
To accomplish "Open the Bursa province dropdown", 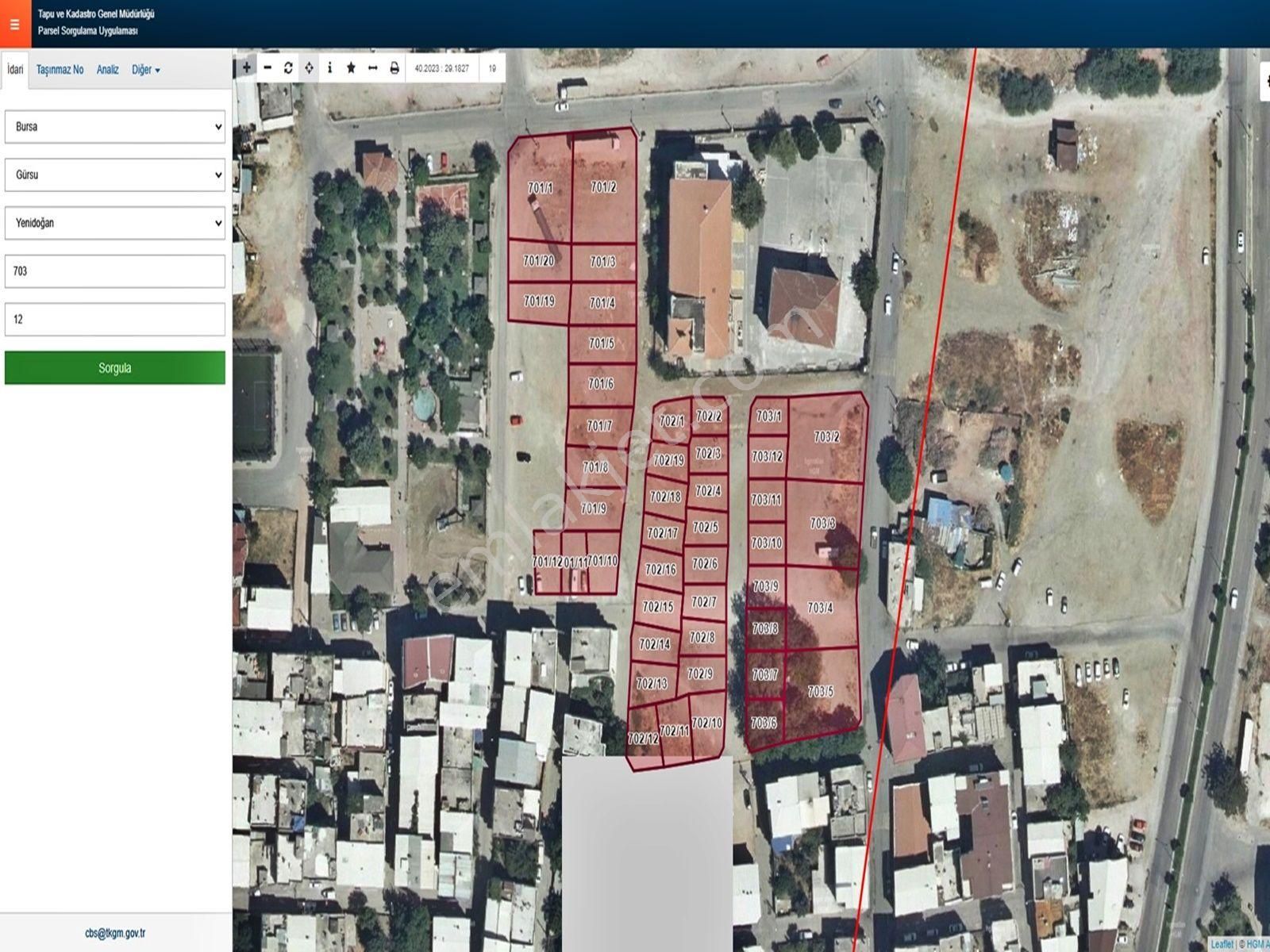I will tap(115, 127).
